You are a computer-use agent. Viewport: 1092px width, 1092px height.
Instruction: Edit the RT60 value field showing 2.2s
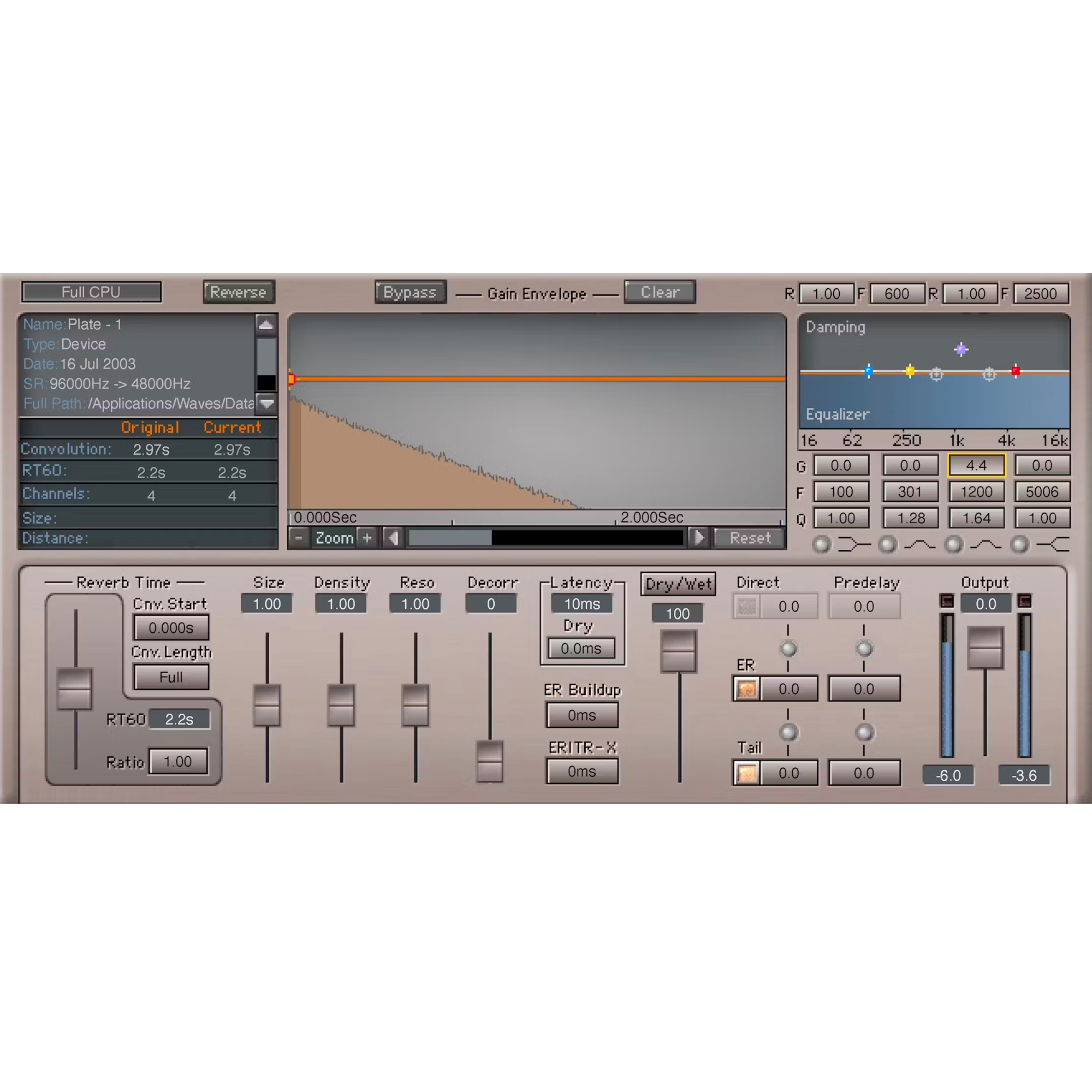tap(179, 719)
